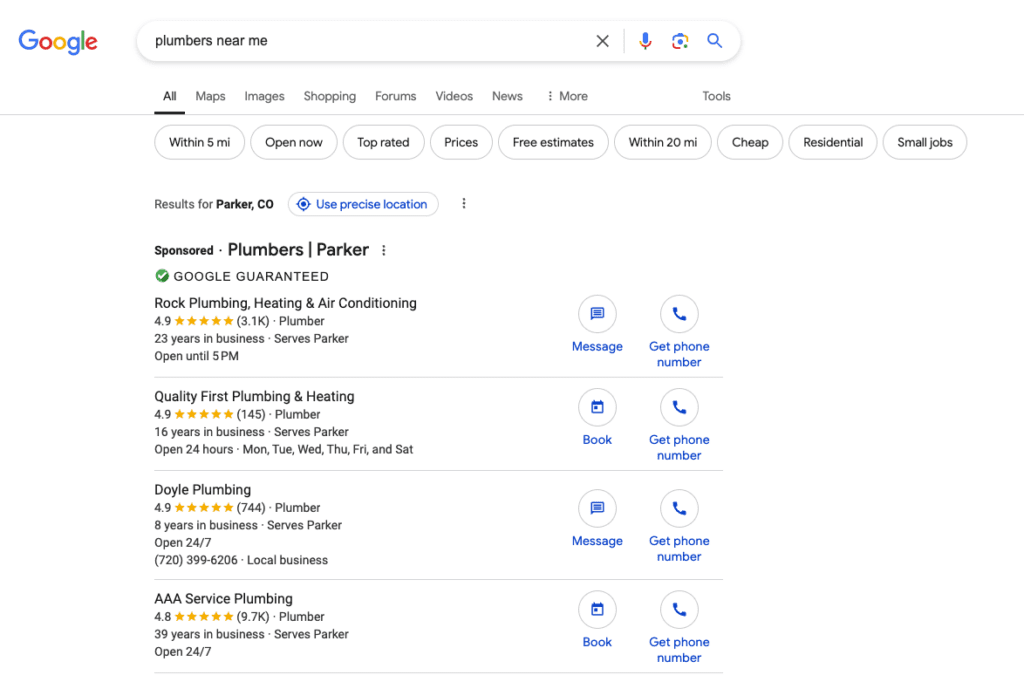Apply the Open now filter chip
Image resolution: width=1024 pixels, height=675 pixels.
click(294, 142)
